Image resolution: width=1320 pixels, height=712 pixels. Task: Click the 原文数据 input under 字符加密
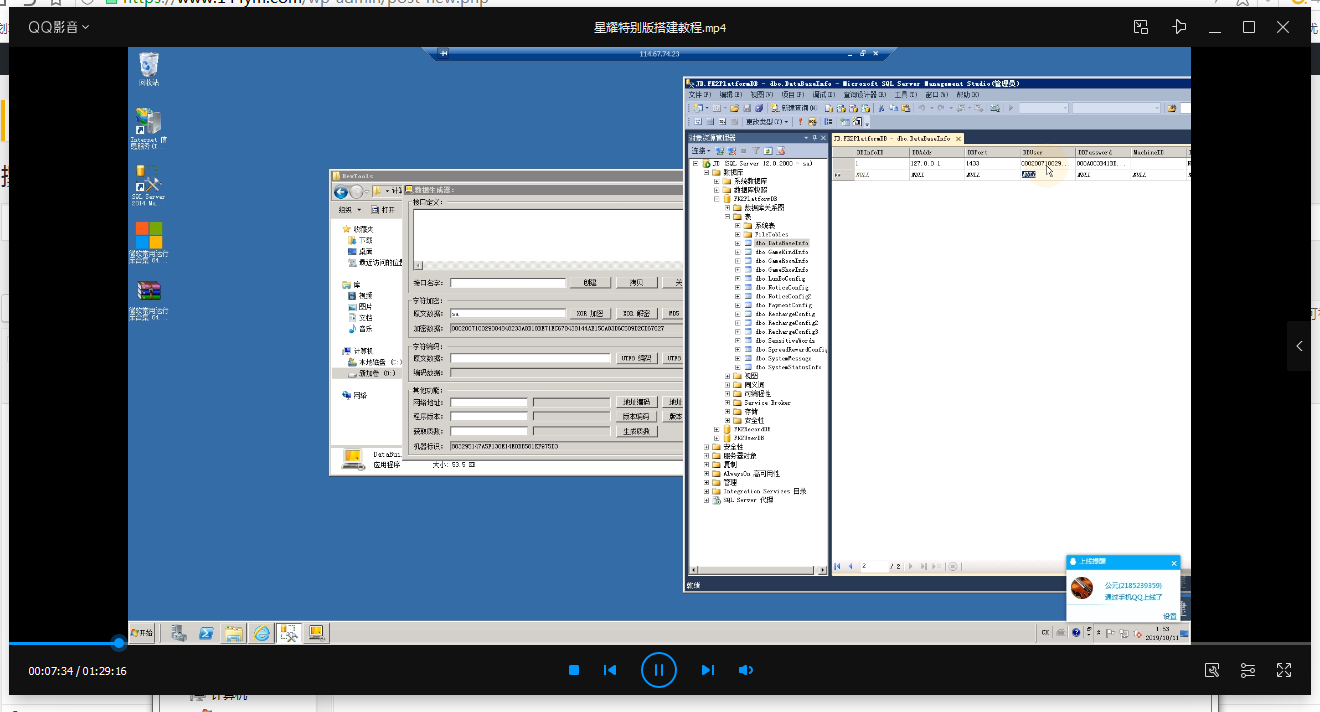coord(508,313)
